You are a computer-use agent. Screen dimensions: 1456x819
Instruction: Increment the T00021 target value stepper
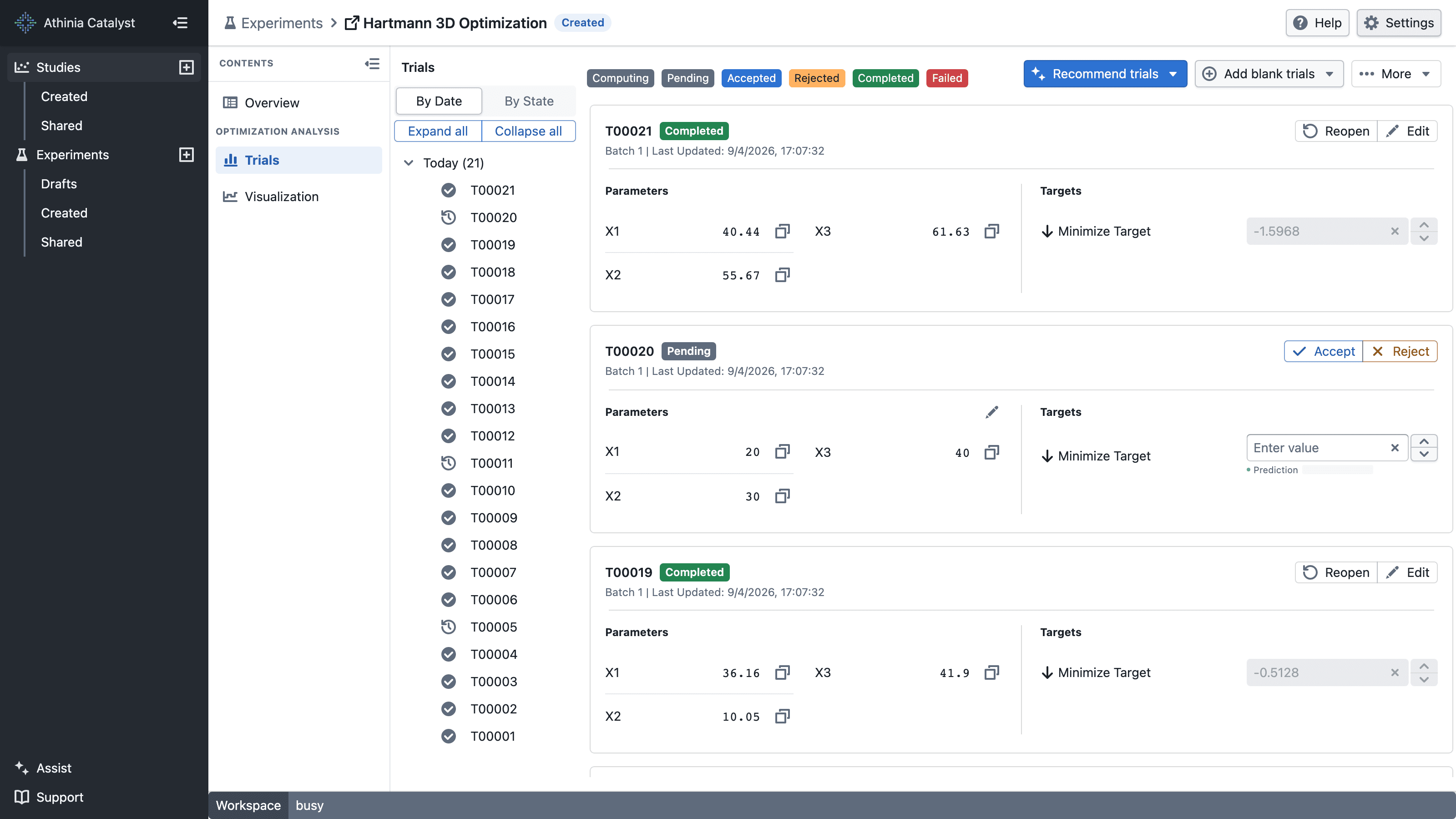[1424, 225]
